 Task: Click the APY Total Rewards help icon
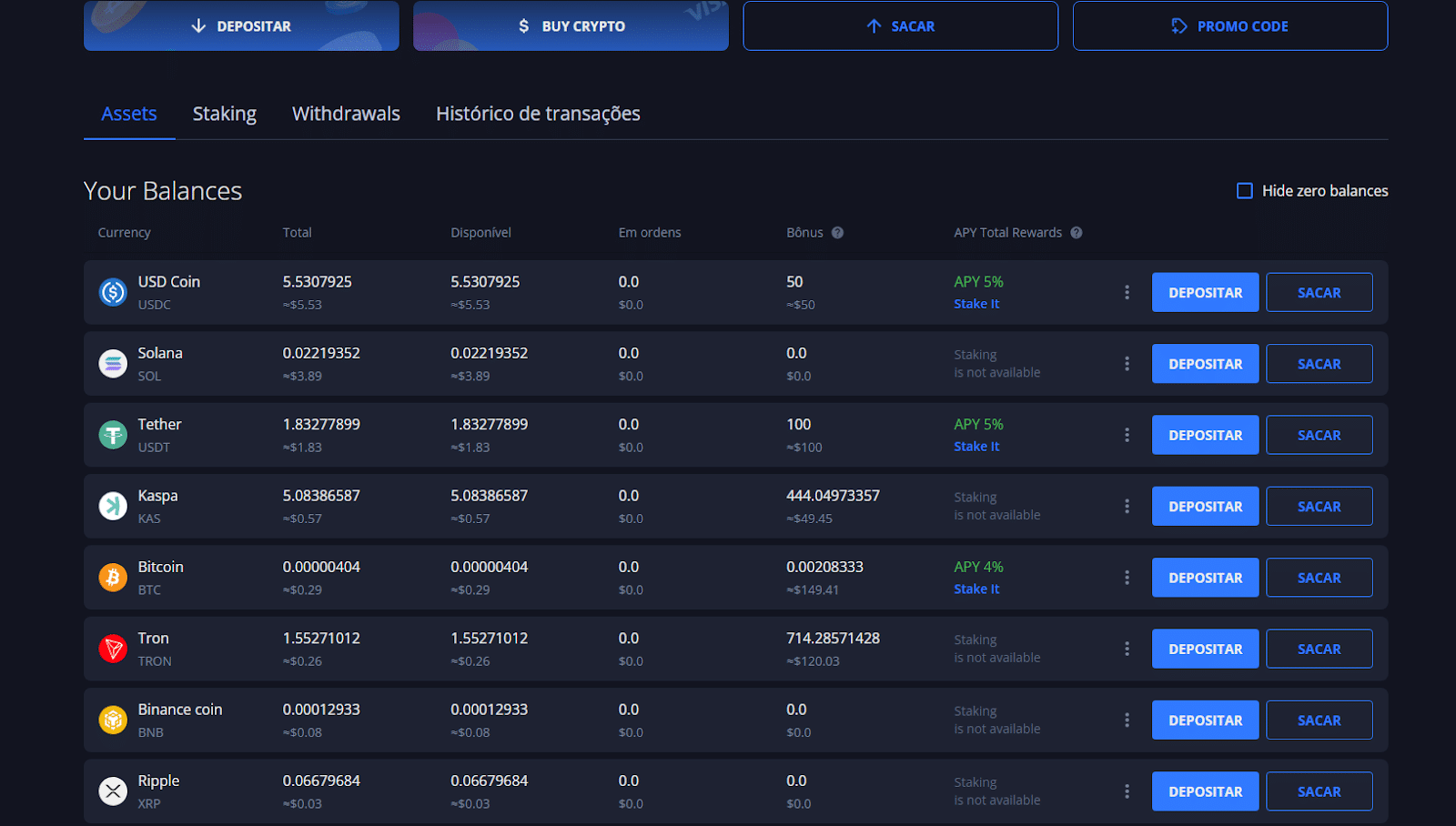coord(1077,233)
